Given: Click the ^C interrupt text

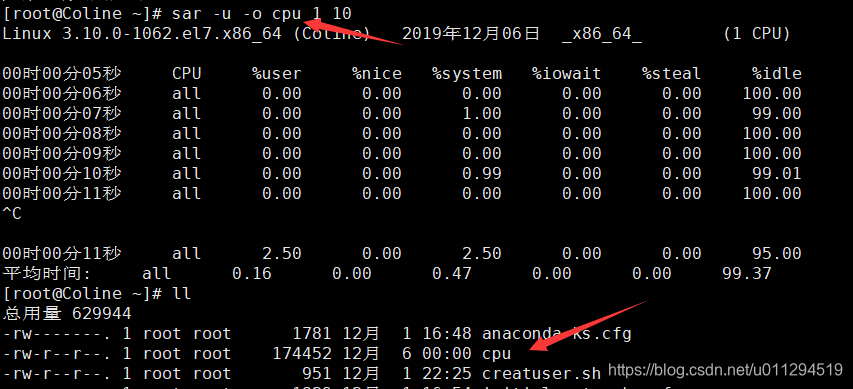Looking at the screenshot, I should pyautogui.click(x=12, y=213).
